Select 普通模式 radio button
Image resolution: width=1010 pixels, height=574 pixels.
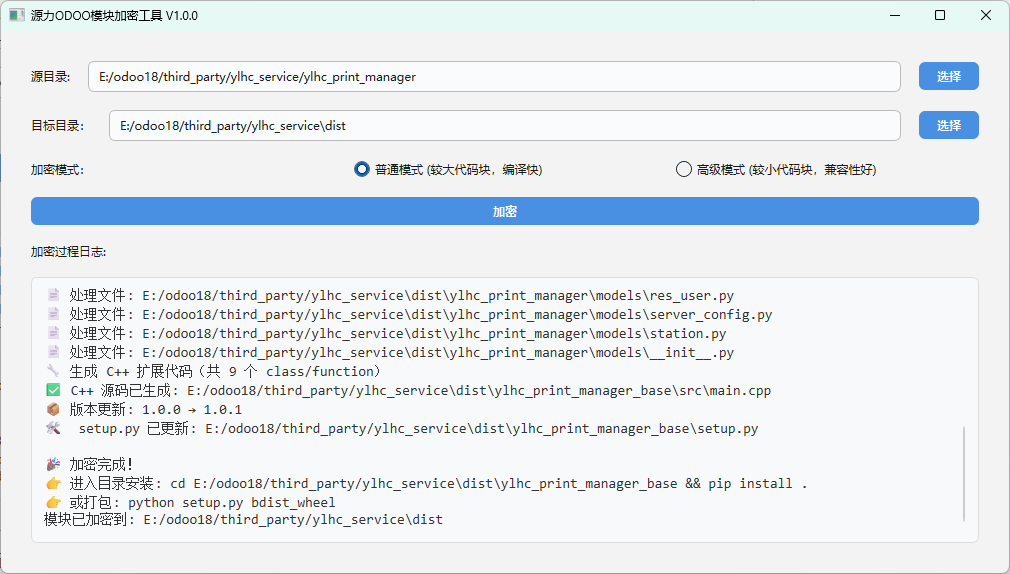coord(362,169)
